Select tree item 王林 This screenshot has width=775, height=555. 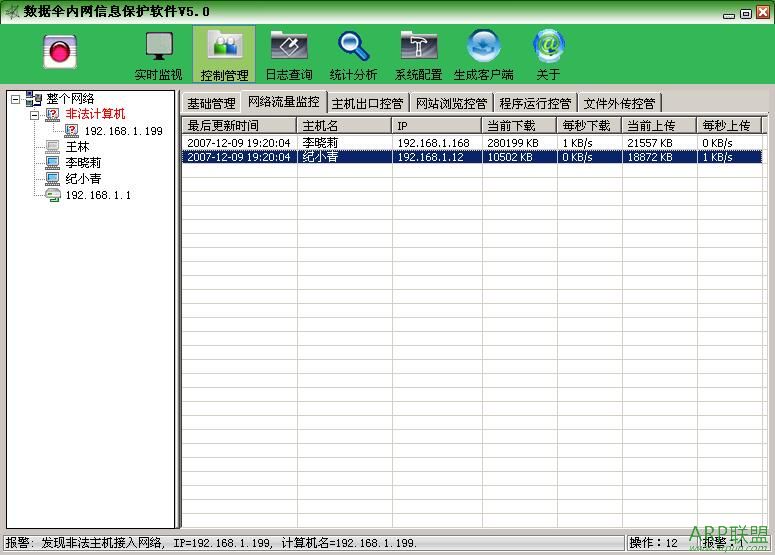(78, 147)
